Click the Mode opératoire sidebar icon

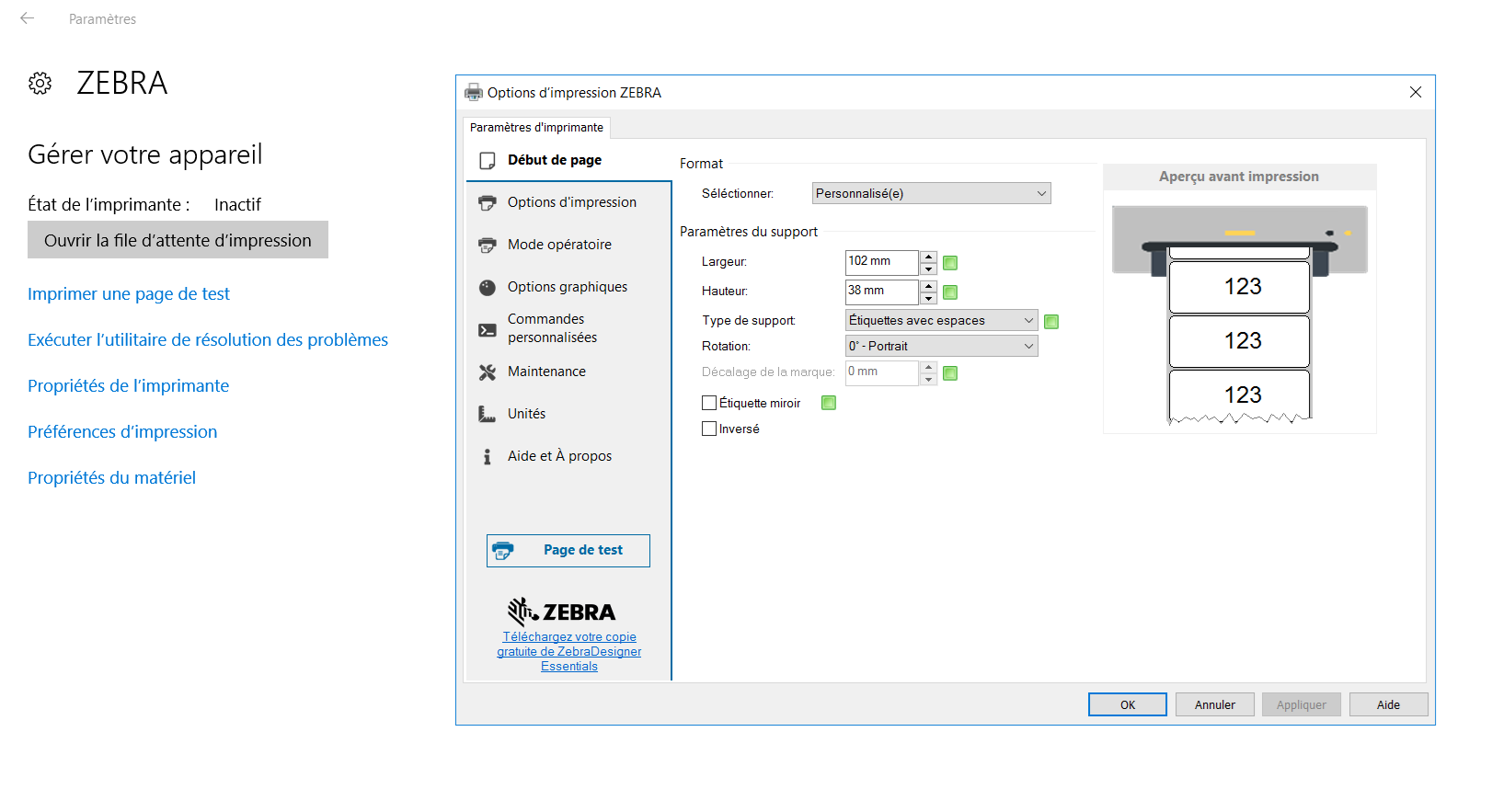pos(487,245)
